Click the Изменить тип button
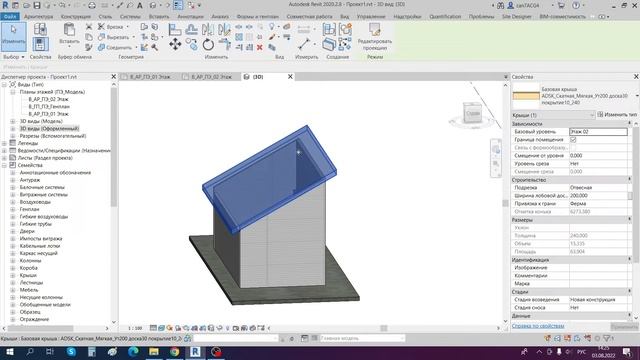This screenshot has width=640, height=360. (617, 115)
